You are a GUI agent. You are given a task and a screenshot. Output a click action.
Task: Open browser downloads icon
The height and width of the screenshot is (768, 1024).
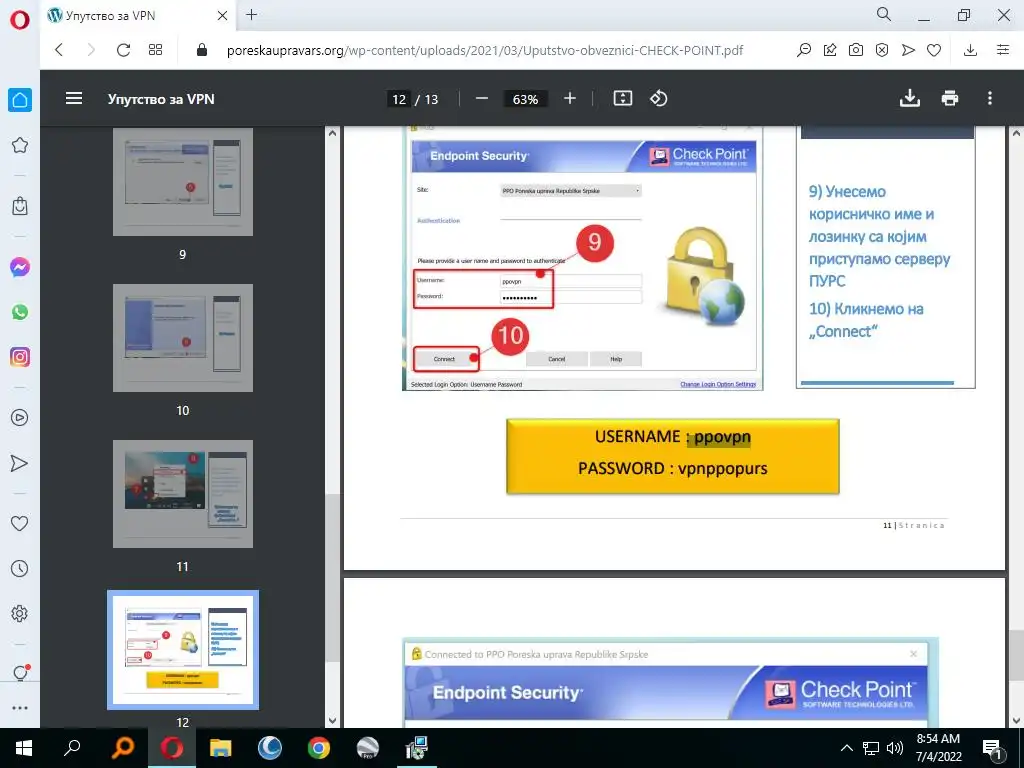click(x=970, y=50)
